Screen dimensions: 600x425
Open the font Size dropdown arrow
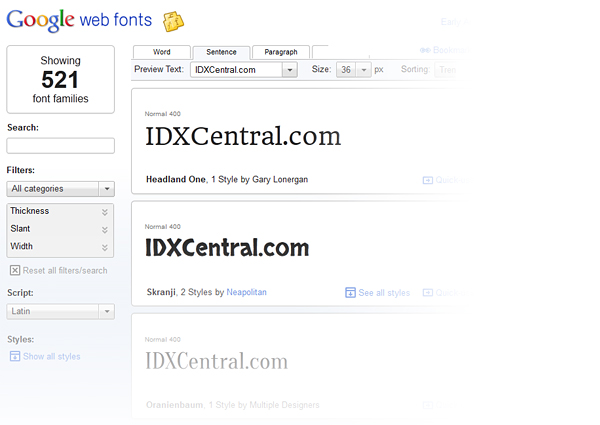point(364,70)
